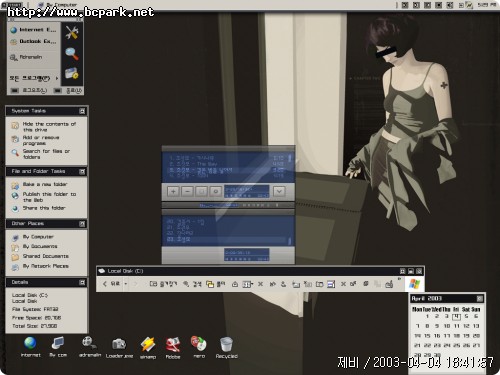Screen dimensions: 500x375
Task: Click the 검색 Search toolbar button
Action: (x=192, y=284)
